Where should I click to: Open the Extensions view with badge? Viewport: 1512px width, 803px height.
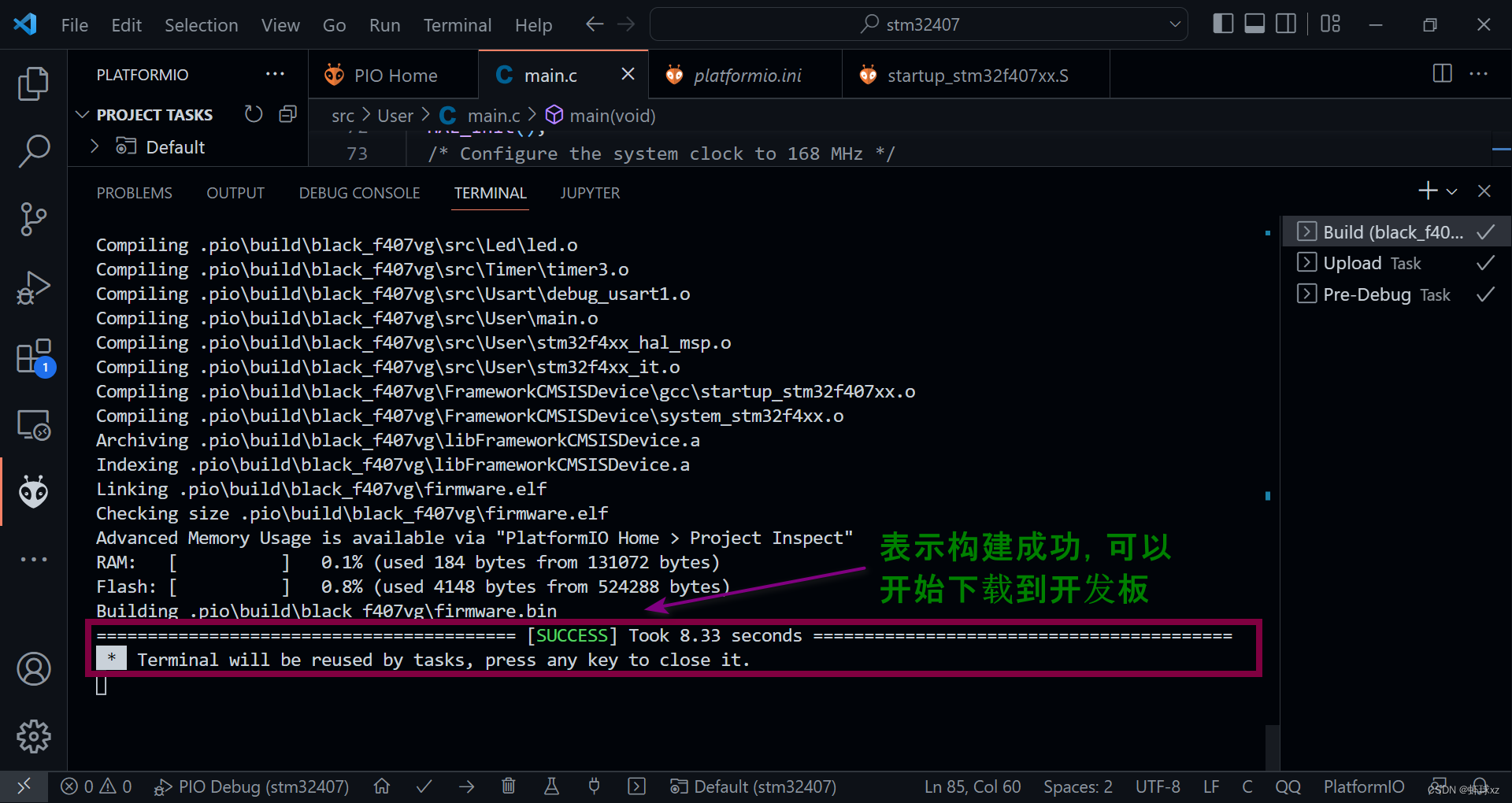coord(35,357)
